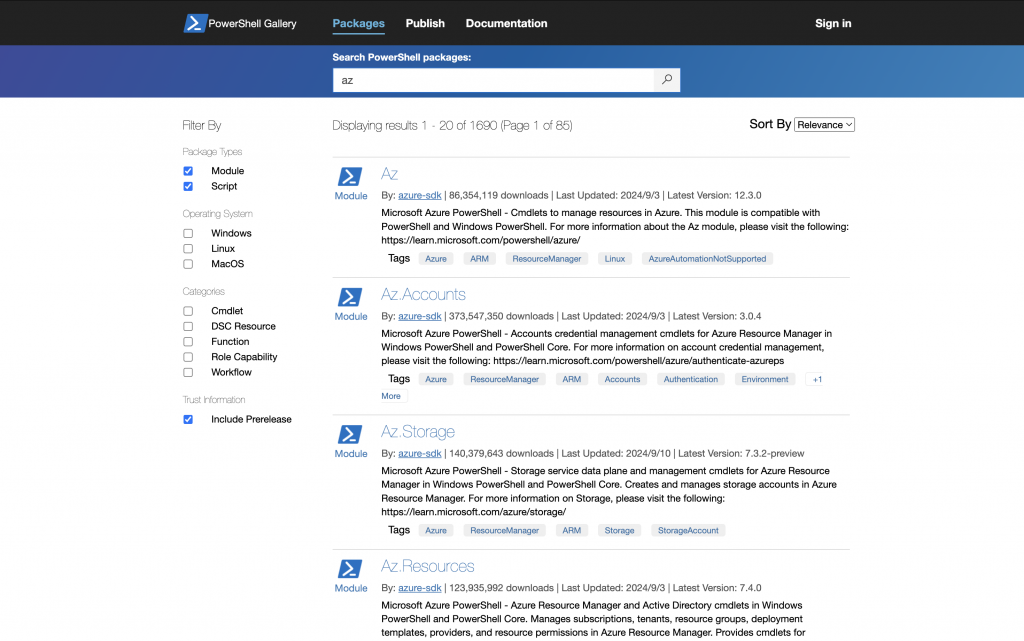This screenshot has height=641, width=1024.
Task: Click the Az.Accounts package module icon
Action: pyautogui.click(x=350, y=297)
